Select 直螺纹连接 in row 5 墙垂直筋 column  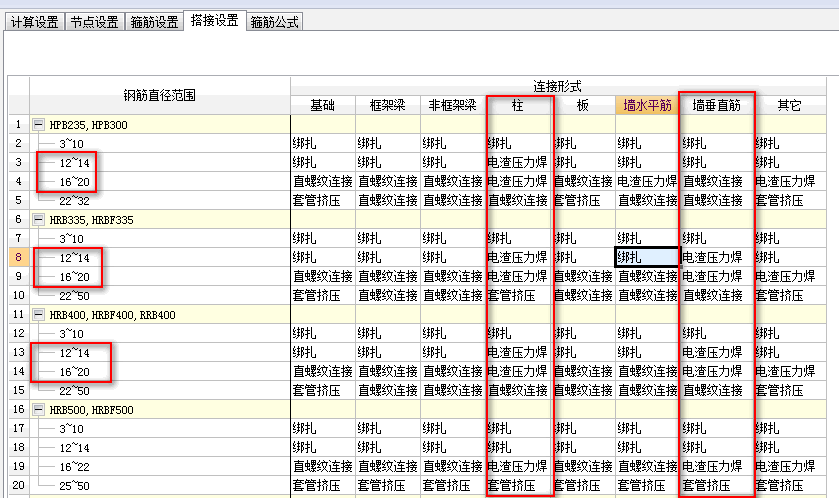pyautogui.click(x=716, y=201)
